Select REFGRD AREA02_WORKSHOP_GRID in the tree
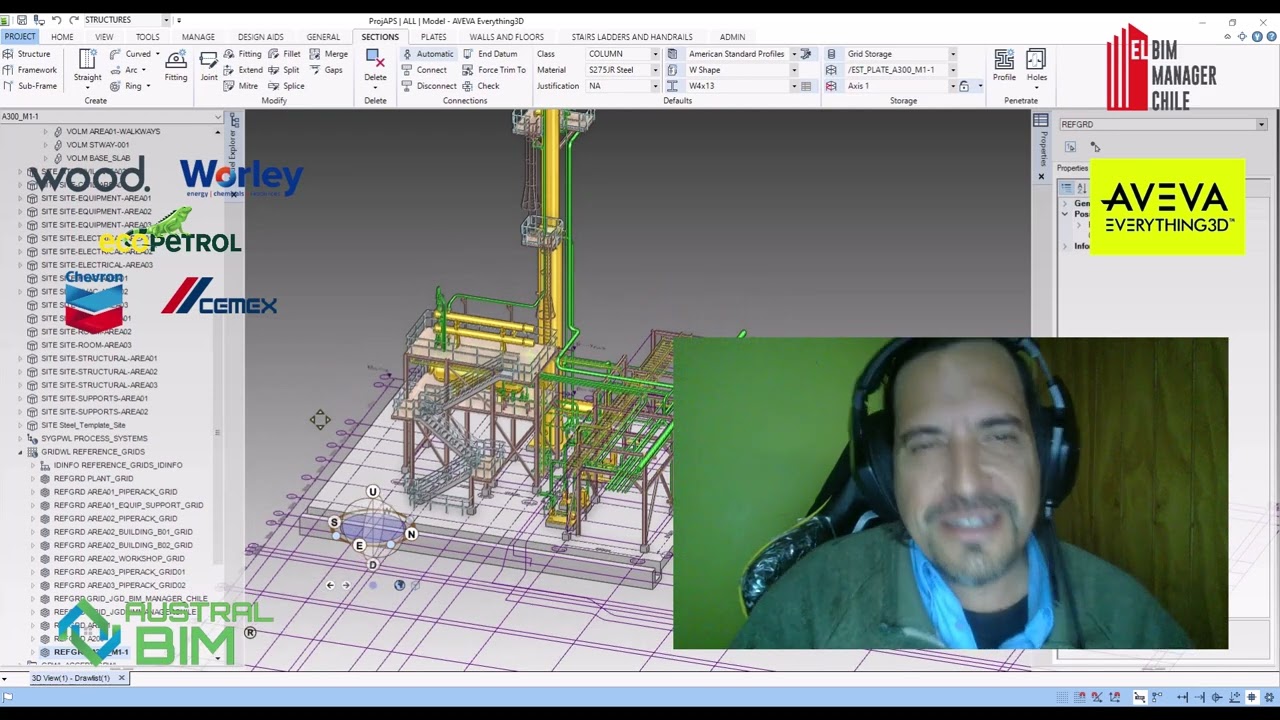The width and height of the screenshot is (1280, 720). point(119,558)
